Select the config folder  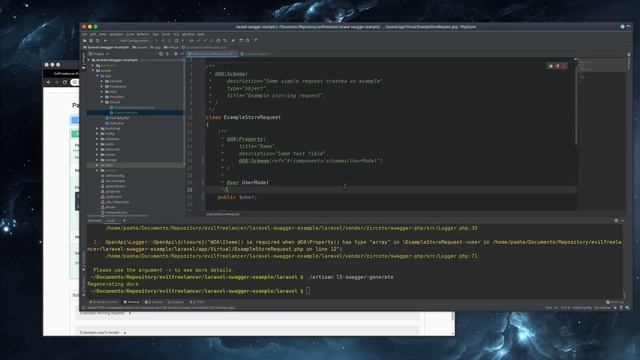pos(108,134)
